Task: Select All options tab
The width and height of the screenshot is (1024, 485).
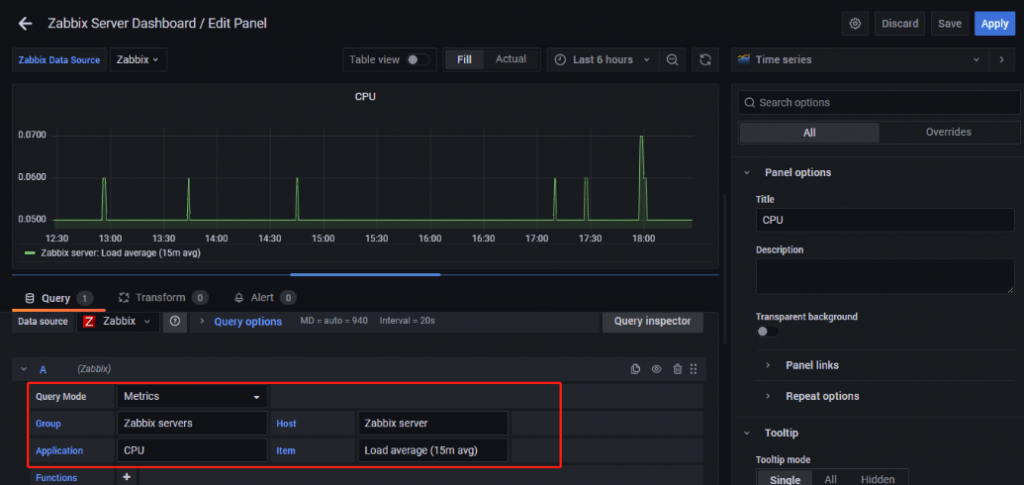Action: click(809, 133)
